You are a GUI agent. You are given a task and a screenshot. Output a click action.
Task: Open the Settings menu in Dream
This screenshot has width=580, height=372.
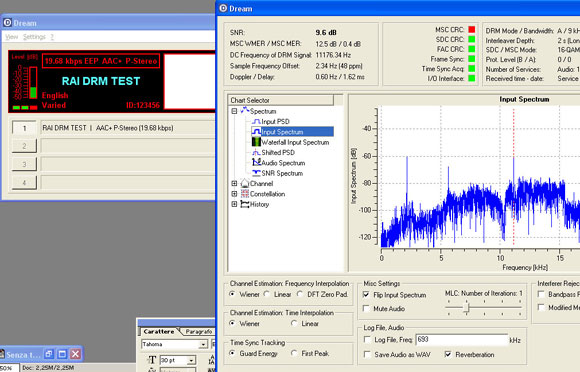pyautogui.click(x=34, y=37)
